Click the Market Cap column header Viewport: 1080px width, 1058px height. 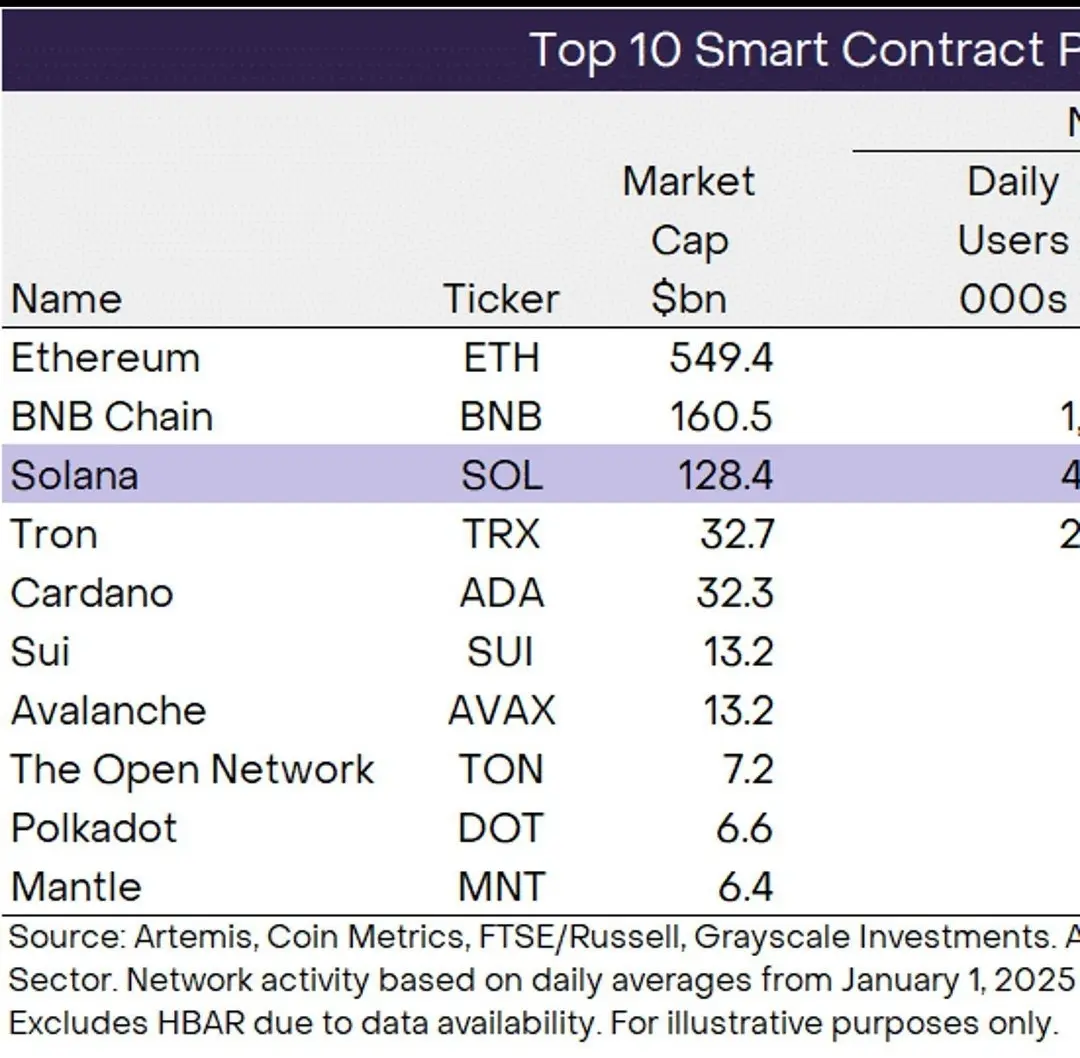pyautogui.click(x=689, y=240)
